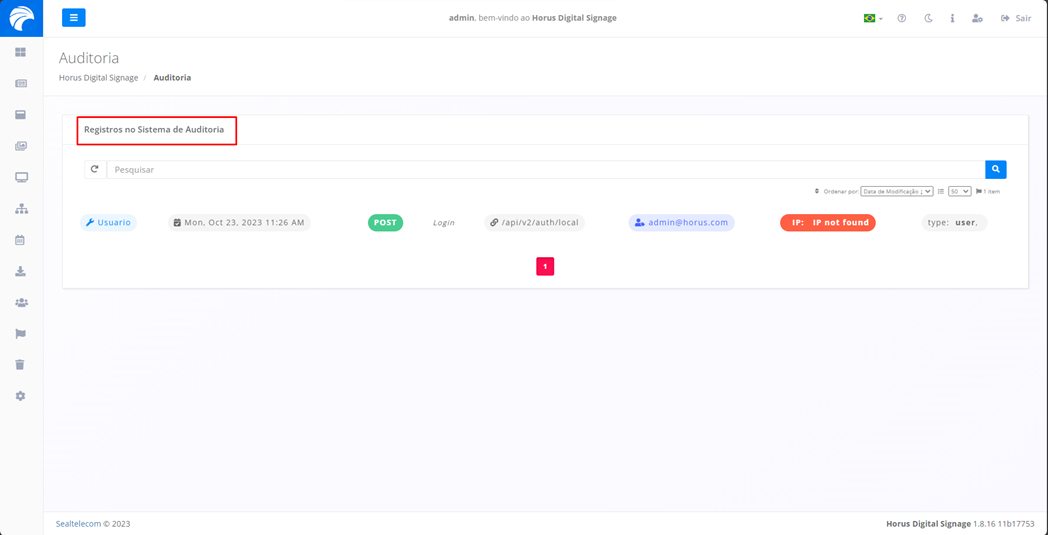Click the admin@horus.com user badge

[x=681, y=223]
